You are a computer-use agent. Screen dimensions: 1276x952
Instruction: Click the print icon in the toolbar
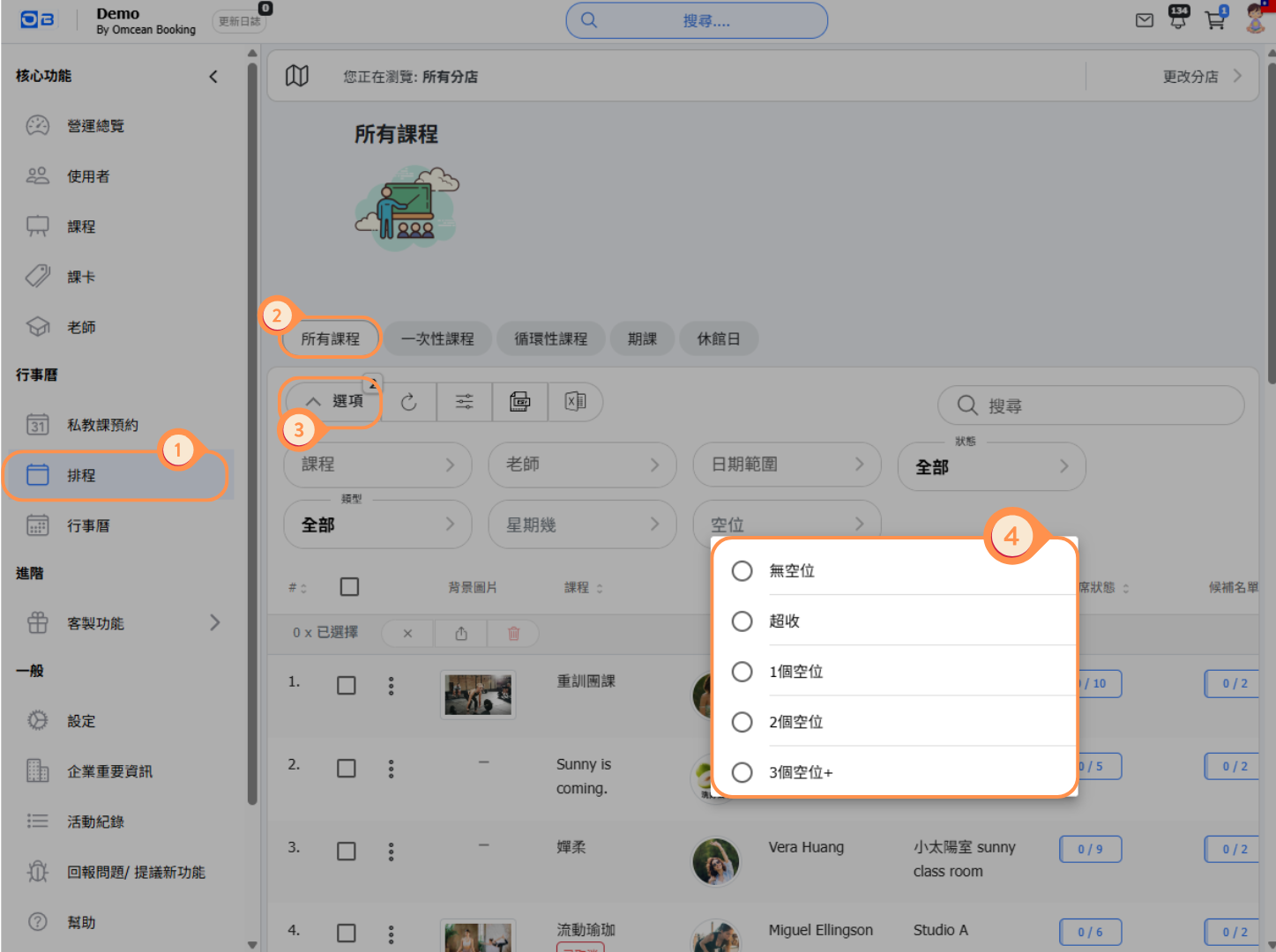pos(520,402)
